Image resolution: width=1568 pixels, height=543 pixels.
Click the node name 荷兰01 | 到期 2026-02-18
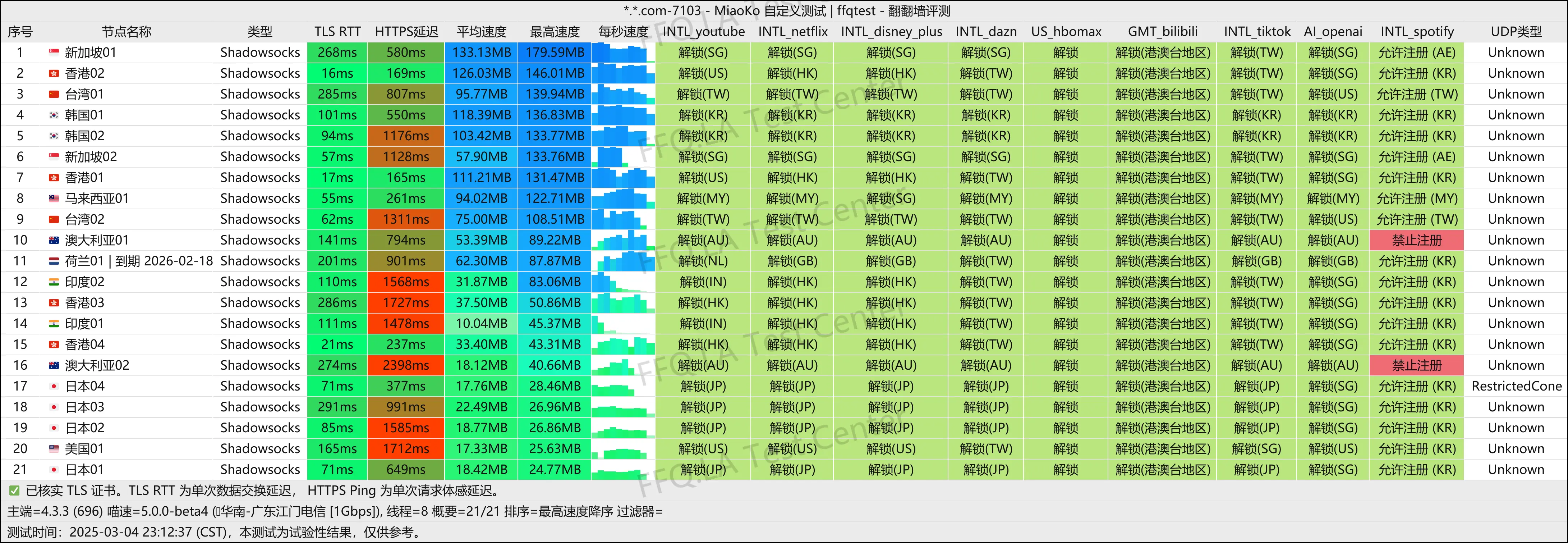139,261
